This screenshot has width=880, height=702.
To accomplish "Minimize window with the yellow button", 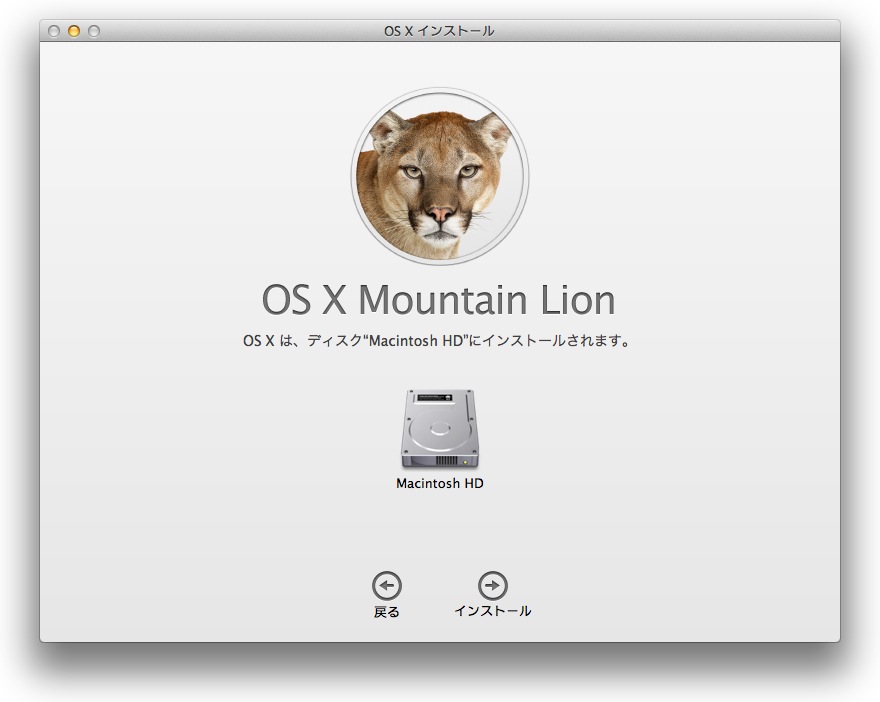I will (x=74, y=31).
